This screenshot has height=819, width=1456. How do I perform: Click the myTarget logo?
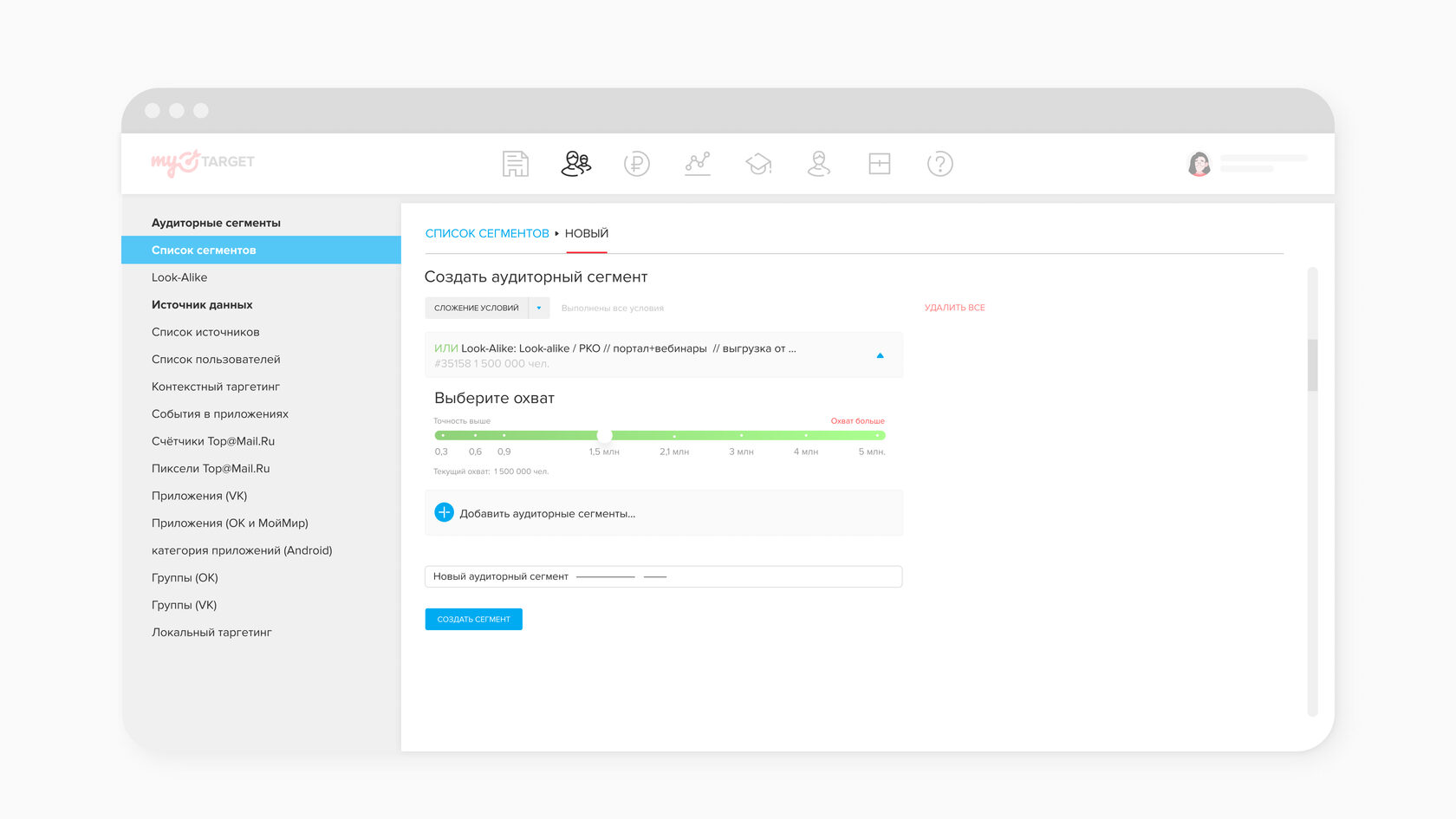pyautogui.click(x=203, y=162)
